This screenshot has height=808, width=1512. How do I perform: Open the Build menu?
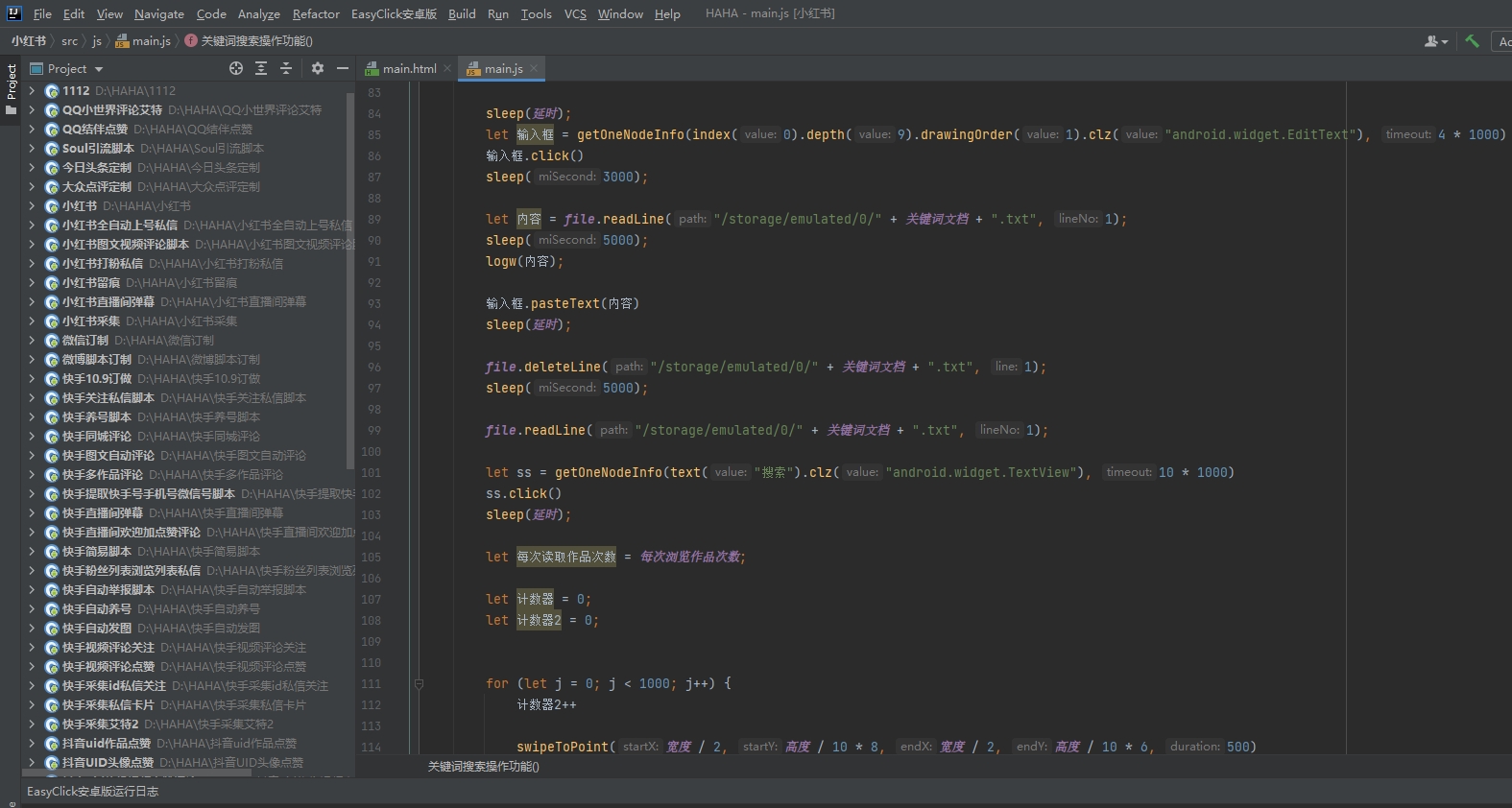(x=462, y=13)
